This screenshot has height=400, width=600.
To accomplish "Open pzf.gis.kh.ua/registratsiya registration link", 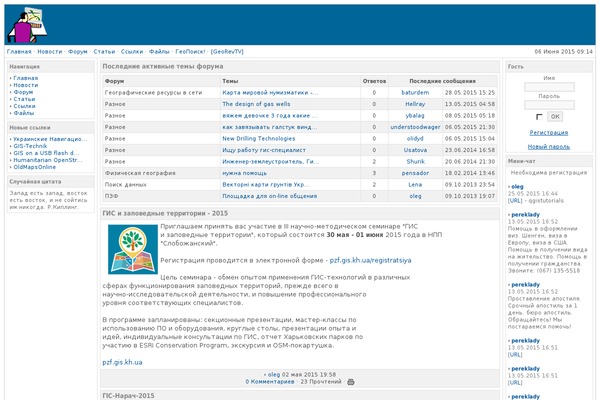I will click(x=370, y=260).
